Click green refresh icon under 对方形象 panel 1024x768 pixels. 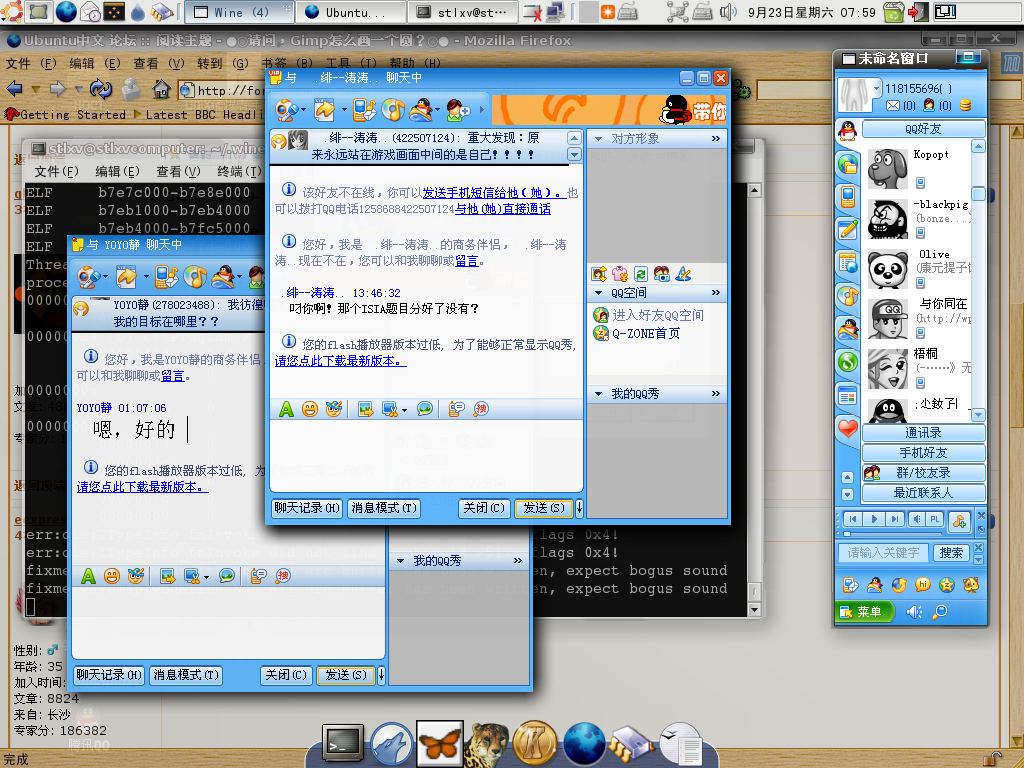(x=641, y=274)
